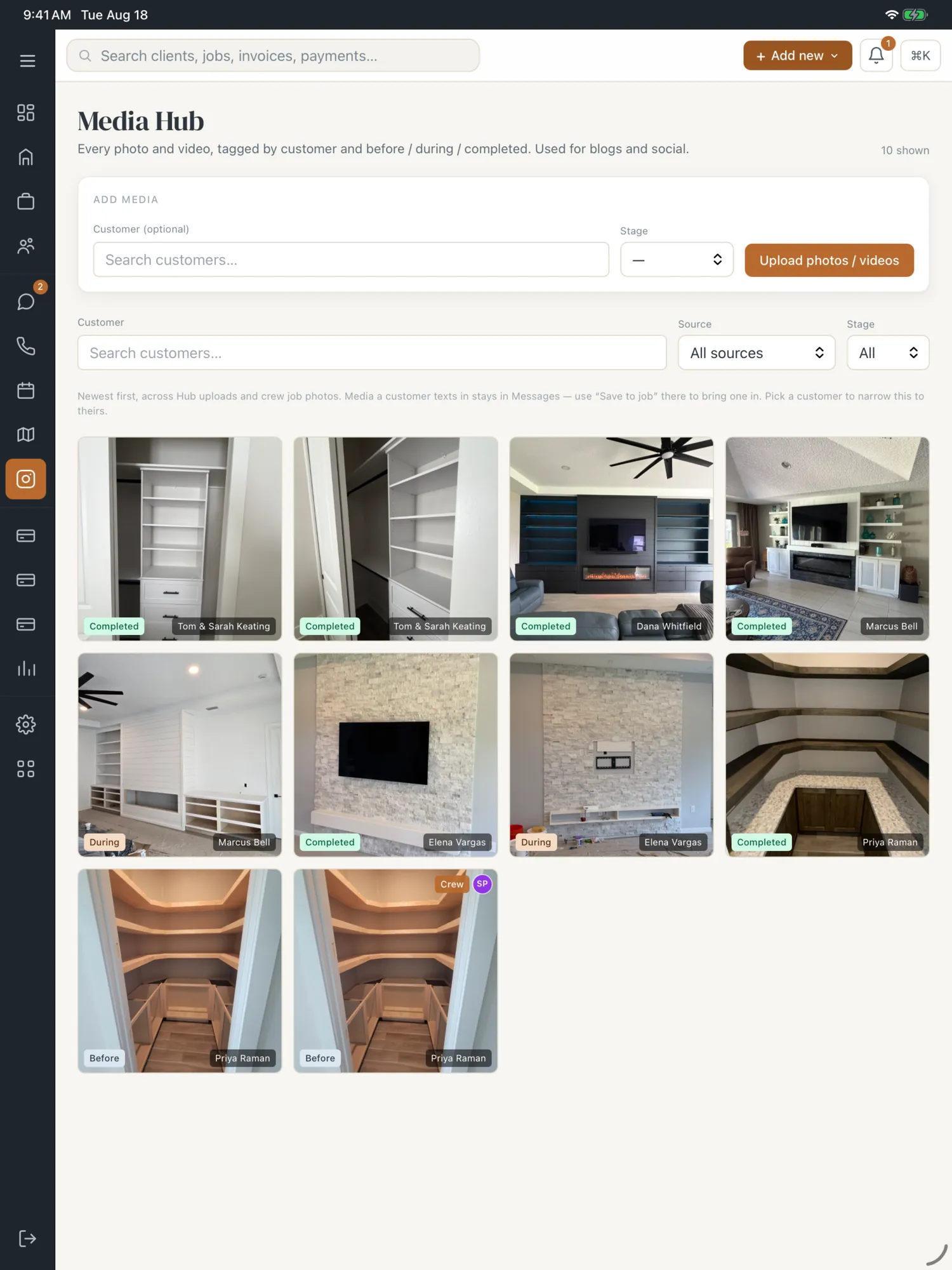The image size is (952, 1270).
Task: Click the SP avatar badge on photo
Action: point(482,884)
